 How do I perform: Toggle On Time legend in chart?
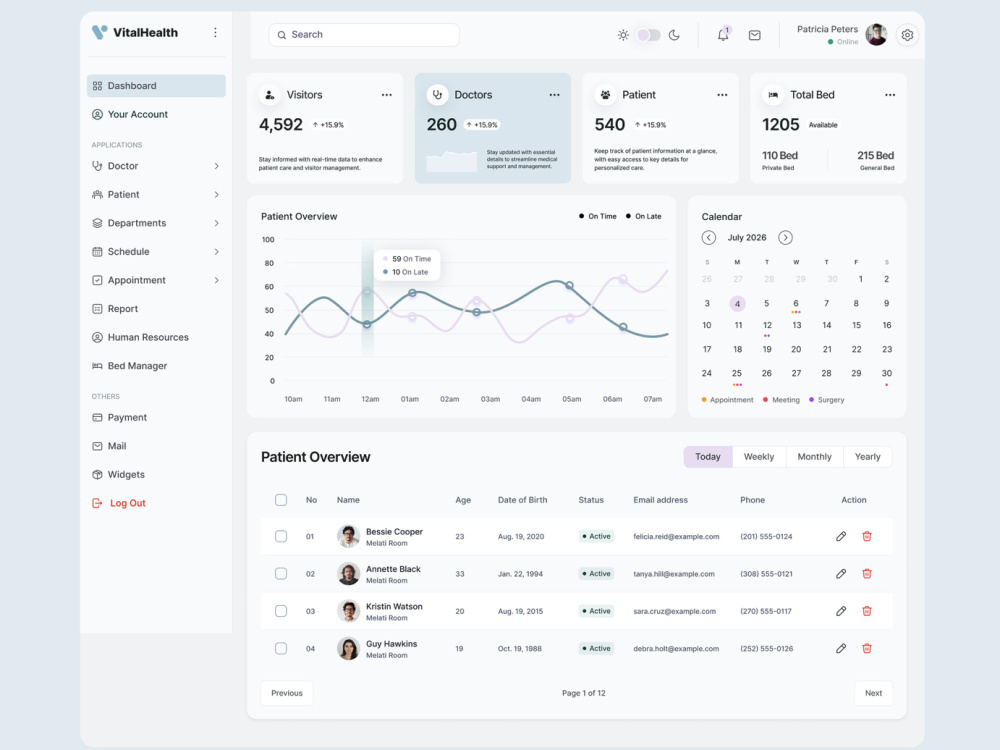(598, 216)
